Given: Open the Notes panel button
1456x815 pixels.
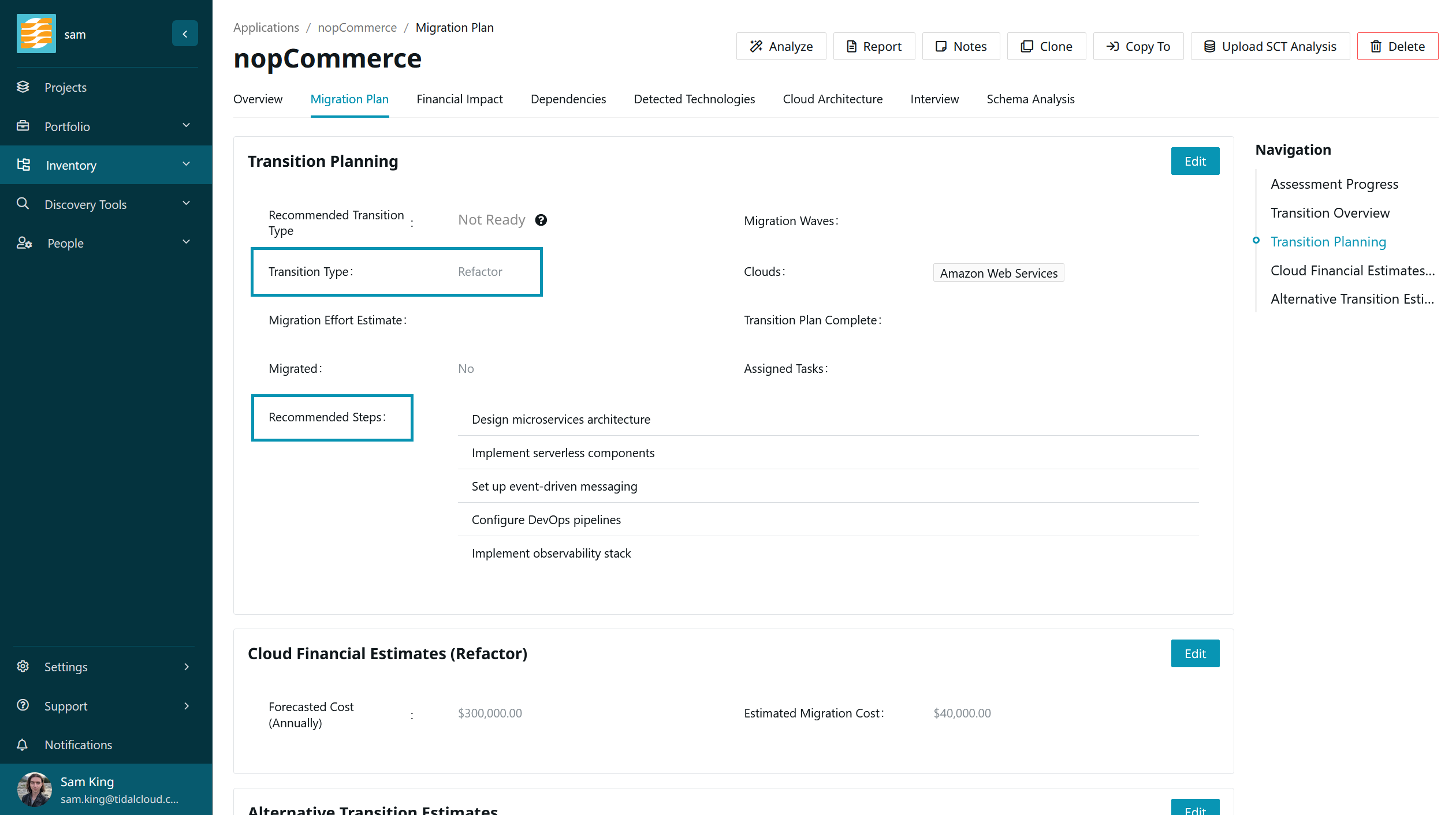Looking at the screenshot, I should tap(960, 46).
